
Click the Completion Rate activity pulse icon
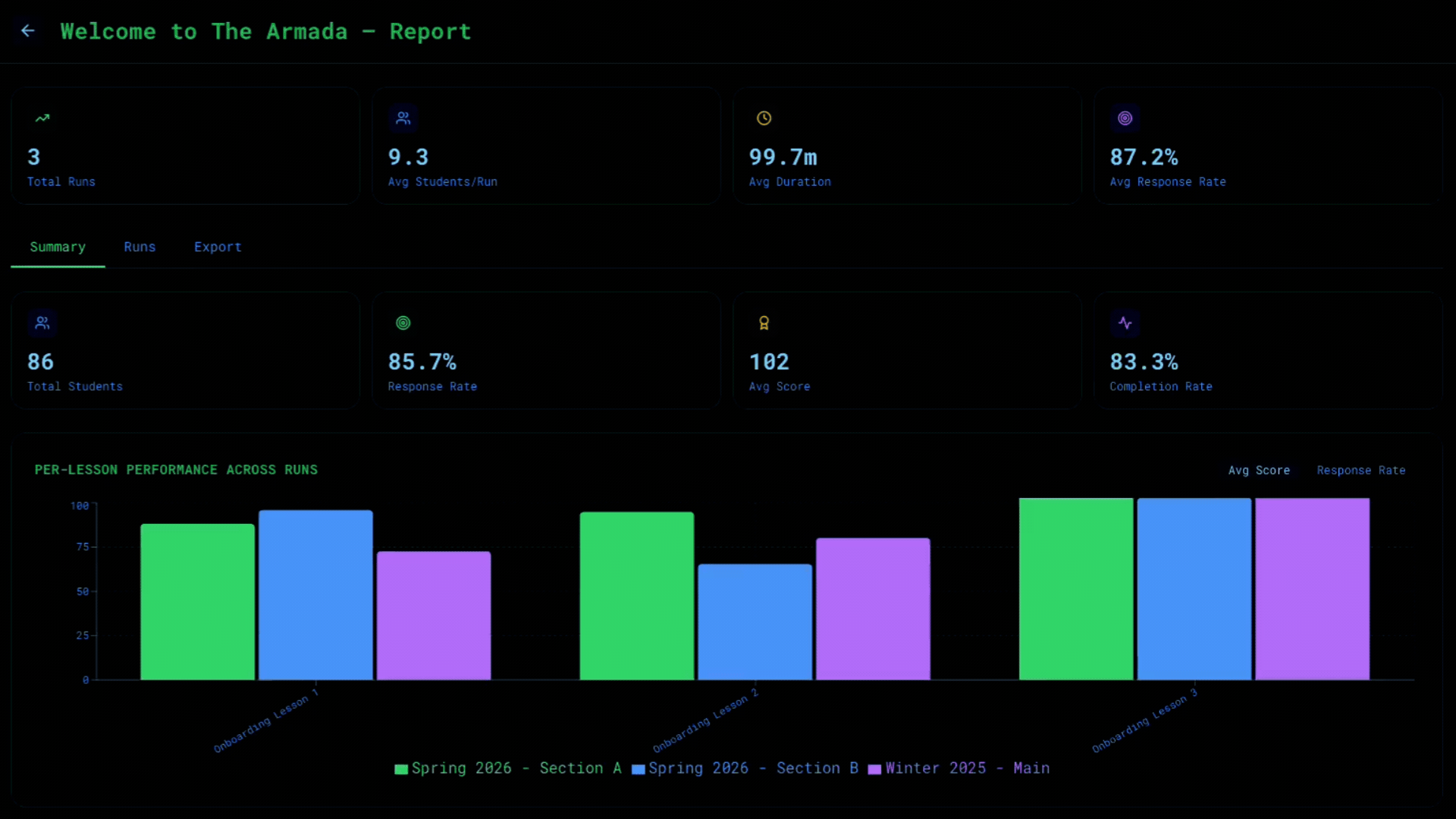pos(1125,323)
